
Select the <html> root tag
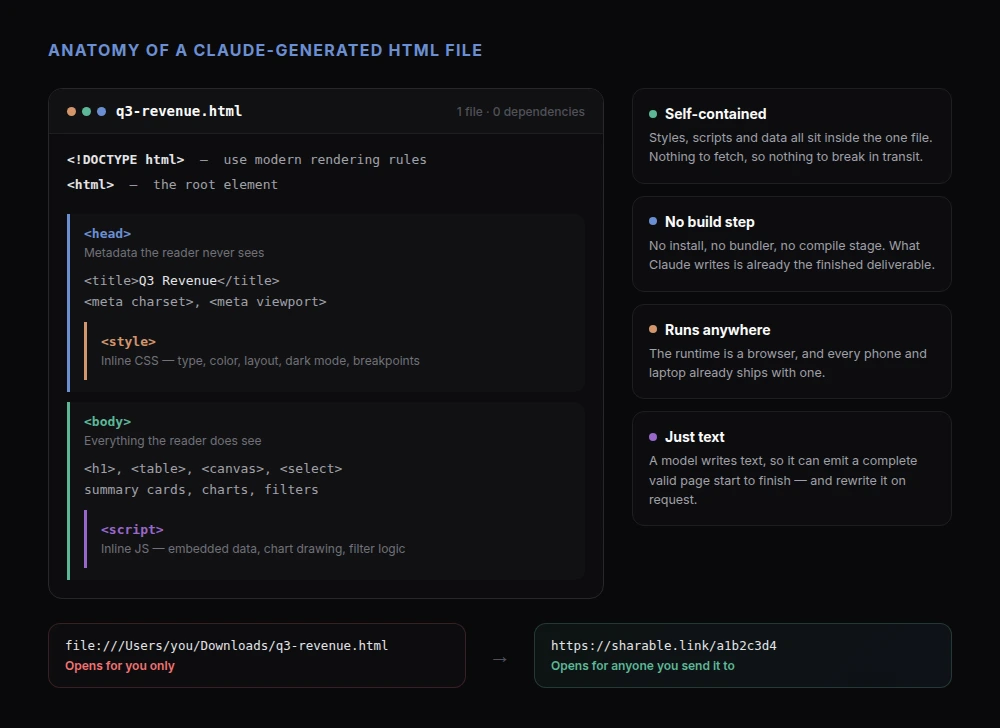point(91,184)
